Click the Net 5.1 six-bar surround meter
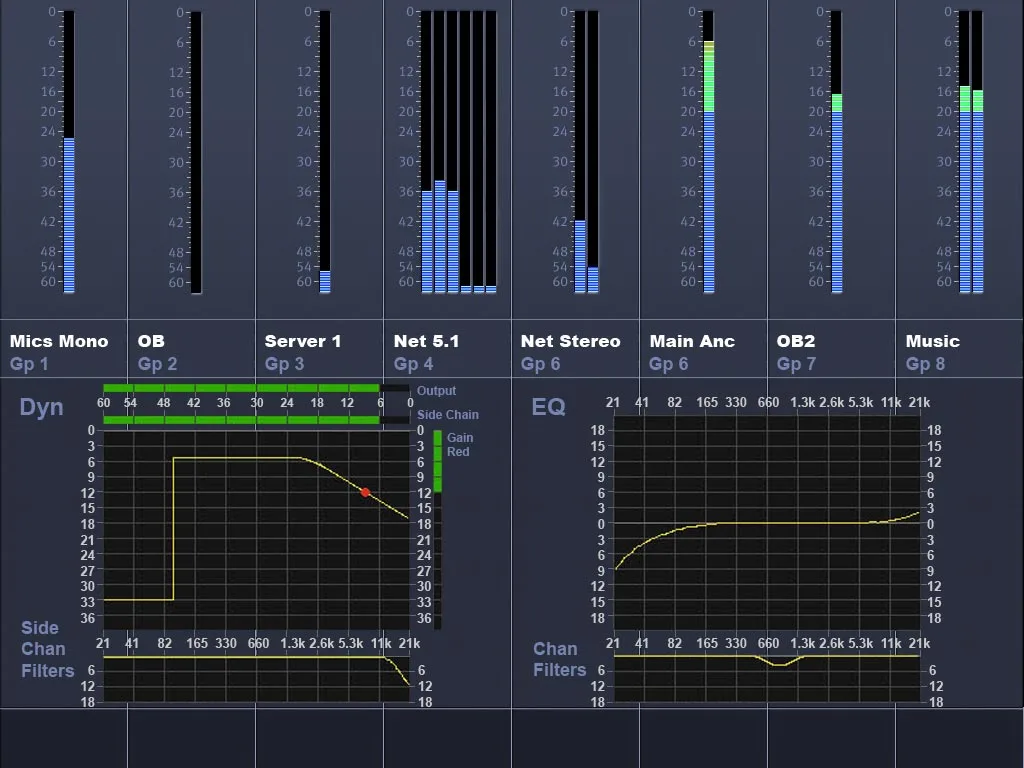1024x768 pixels. [x=458, y=152]
